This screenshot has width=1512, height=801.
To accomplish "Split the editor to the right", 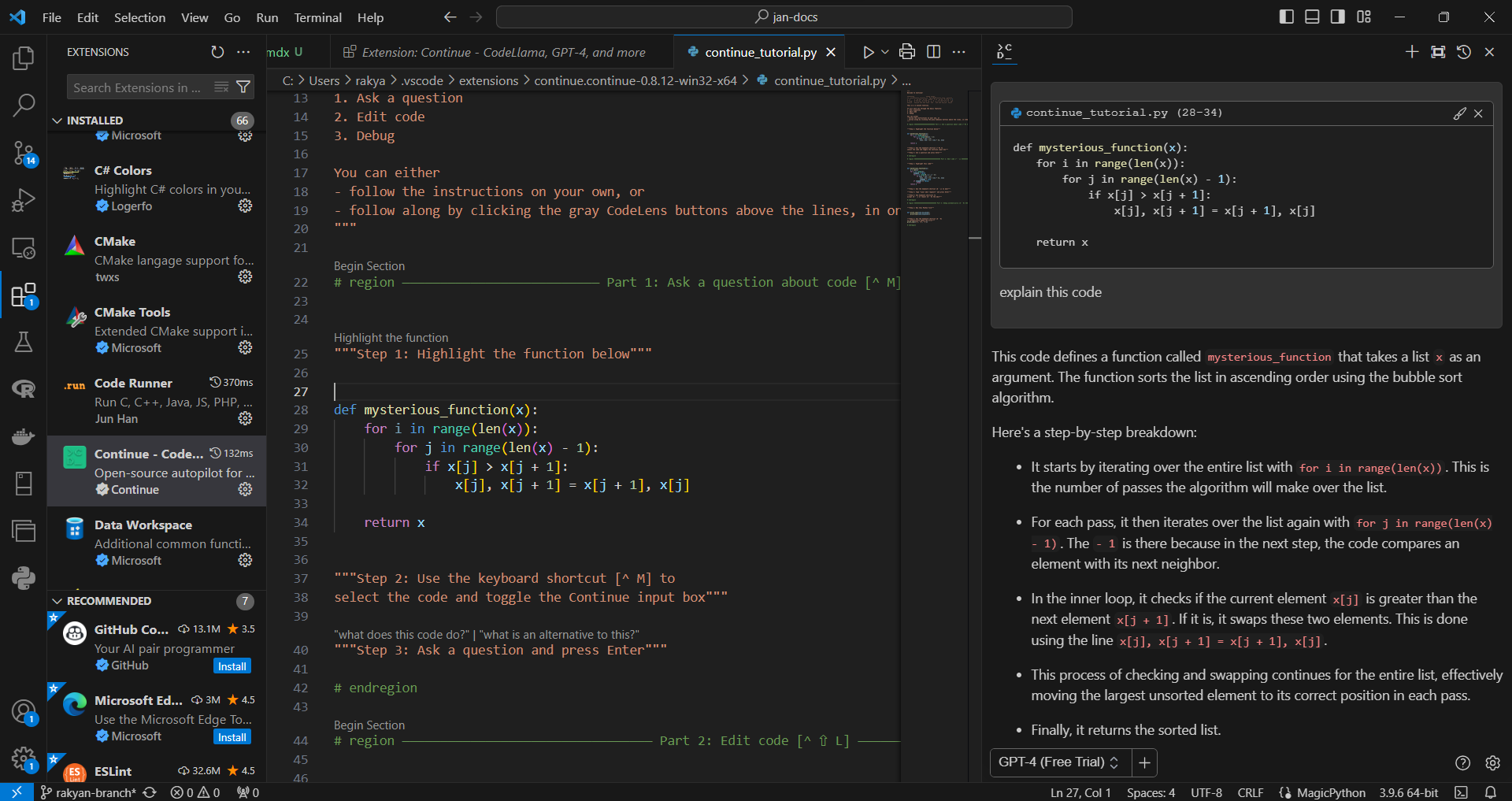I will [x=933, y=52].
